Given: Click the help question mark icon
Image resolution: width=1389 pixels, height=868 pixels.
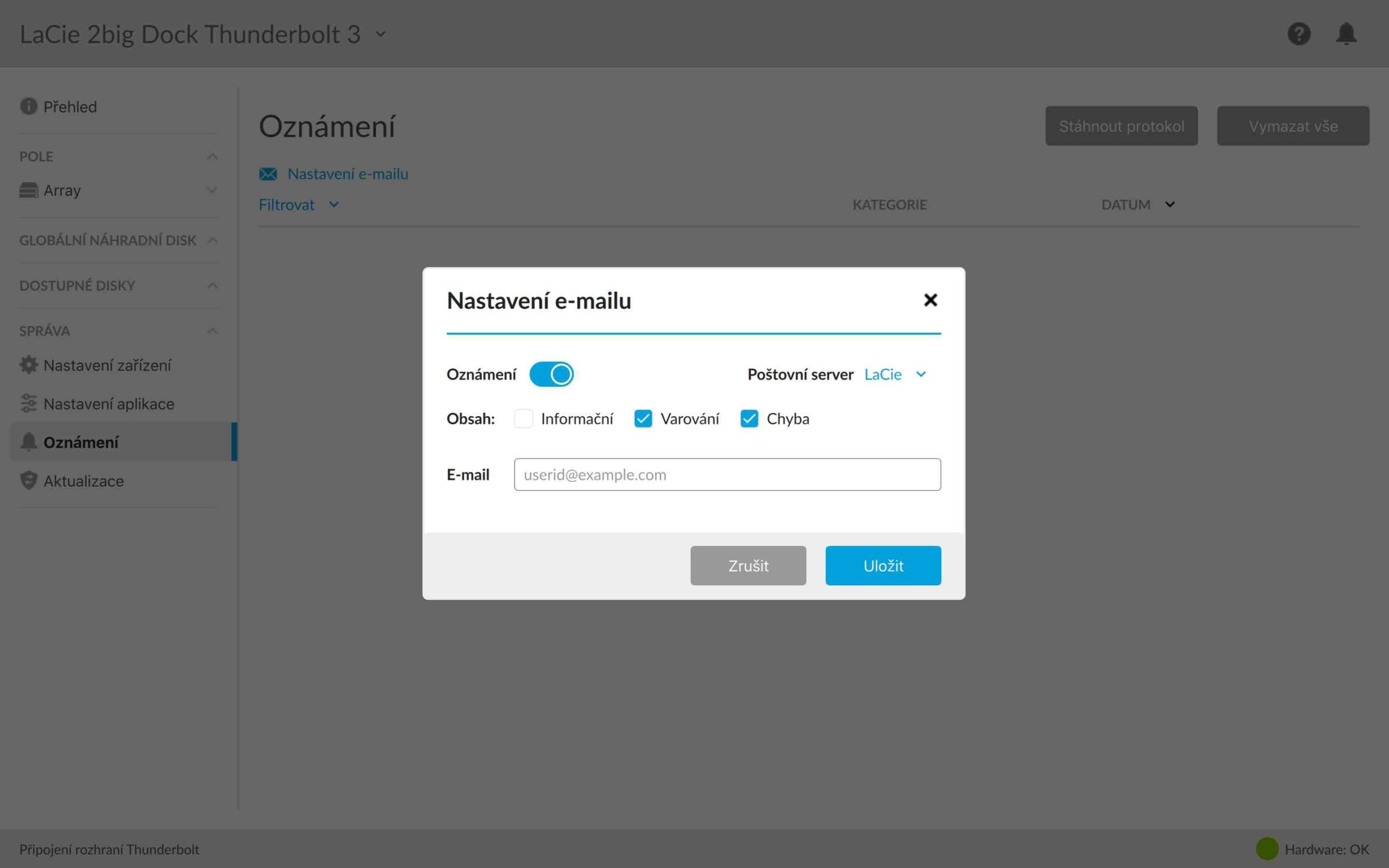Looking at the screenshot, I should tap(1298, 34).
